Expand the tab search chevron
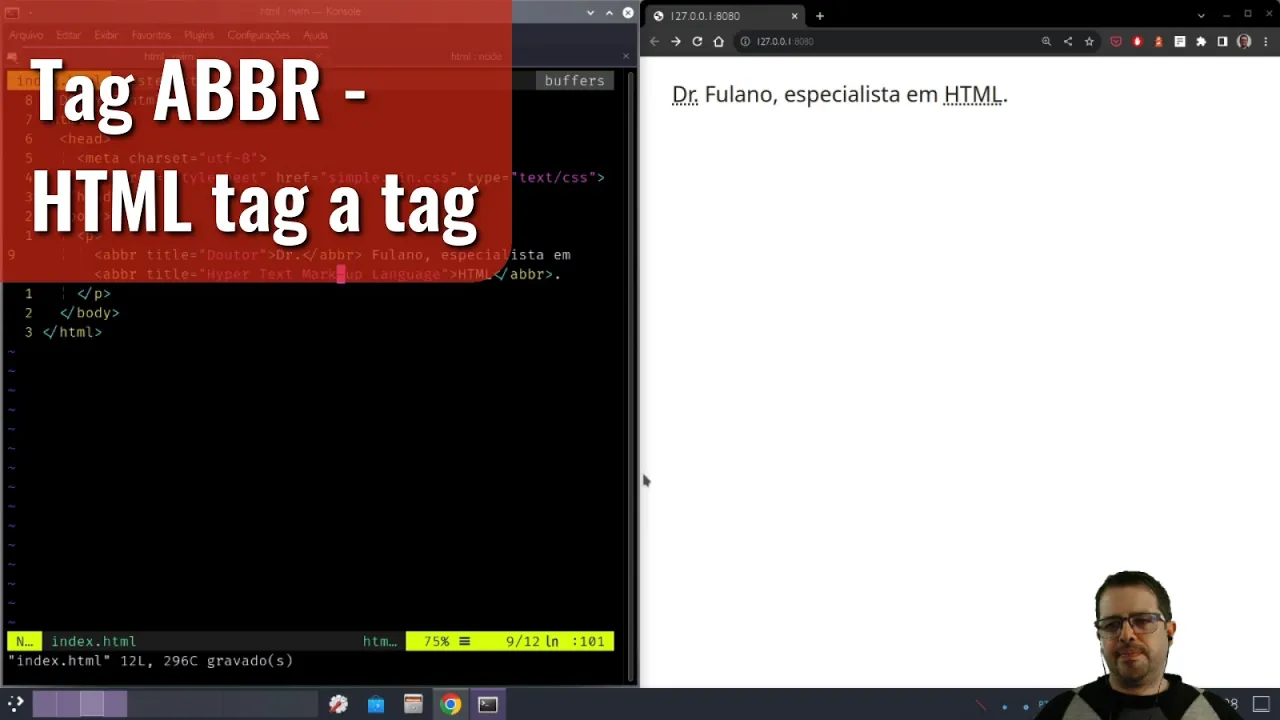The height and width of the screenshot is (720, 1280). pos(1201,15)
